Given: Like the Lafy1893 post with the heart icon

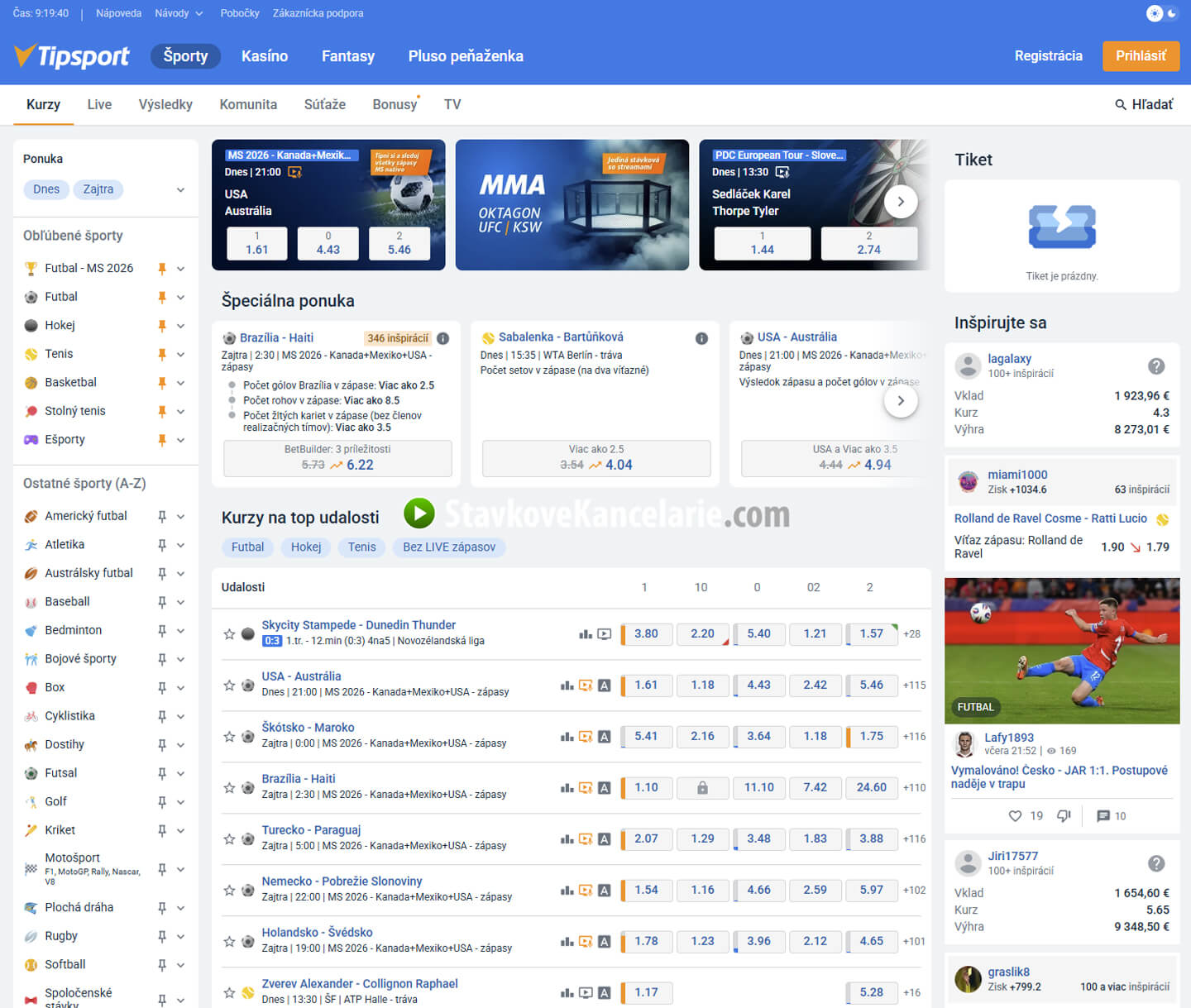Looking at the screenshot, I should point(1015,816).
